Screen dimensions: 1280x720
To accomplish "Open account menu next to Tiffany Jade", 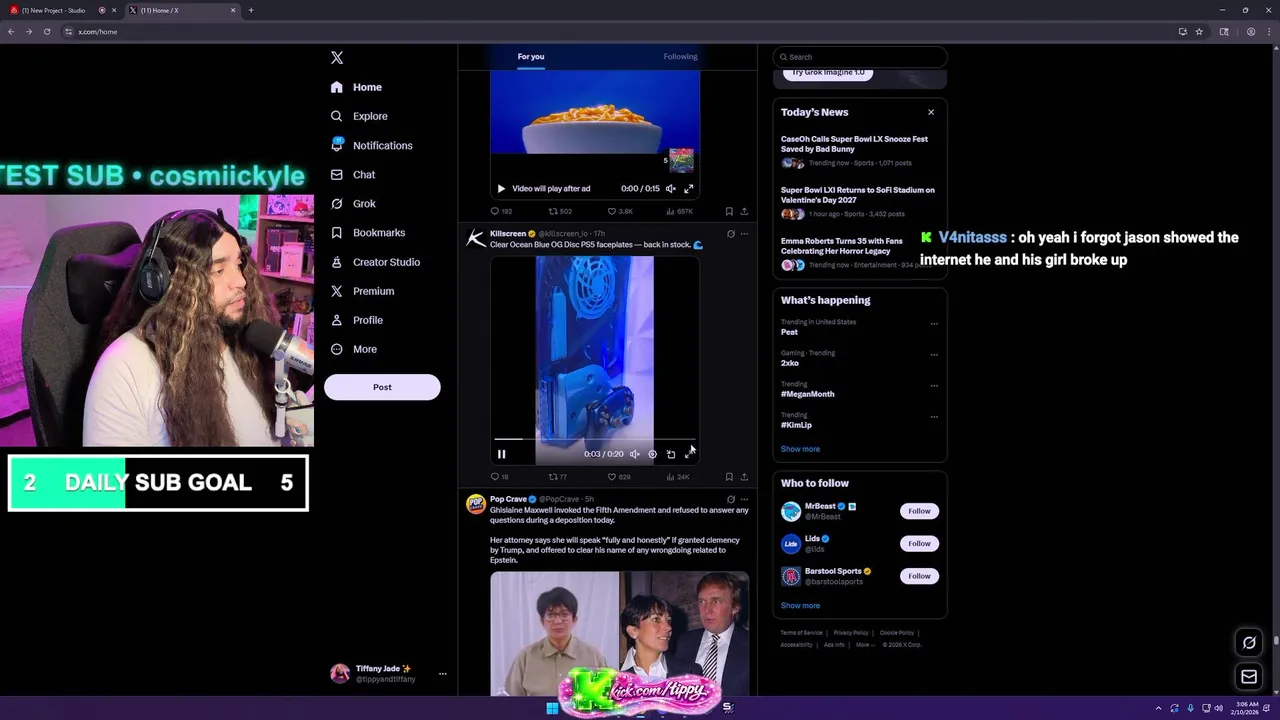I will 442,674.
